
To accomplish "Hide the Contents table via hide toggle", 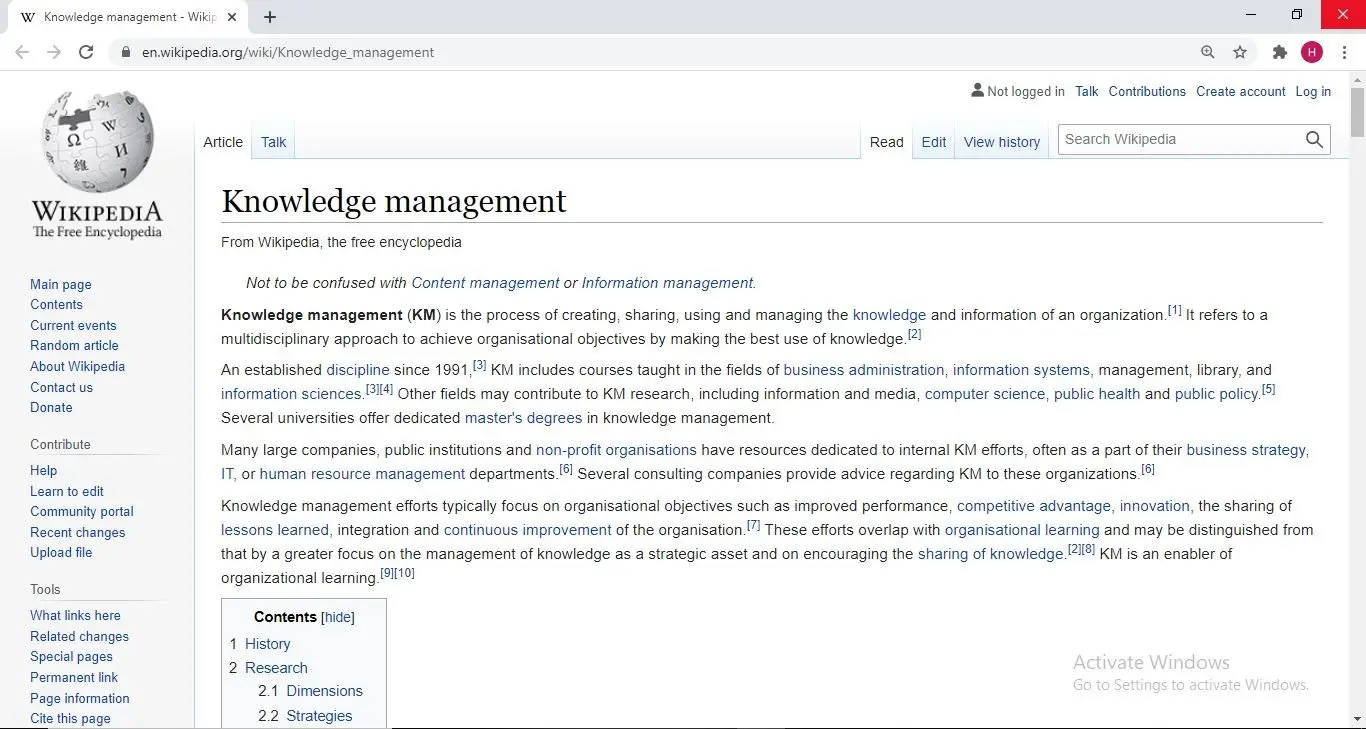I will click(338, 617).
